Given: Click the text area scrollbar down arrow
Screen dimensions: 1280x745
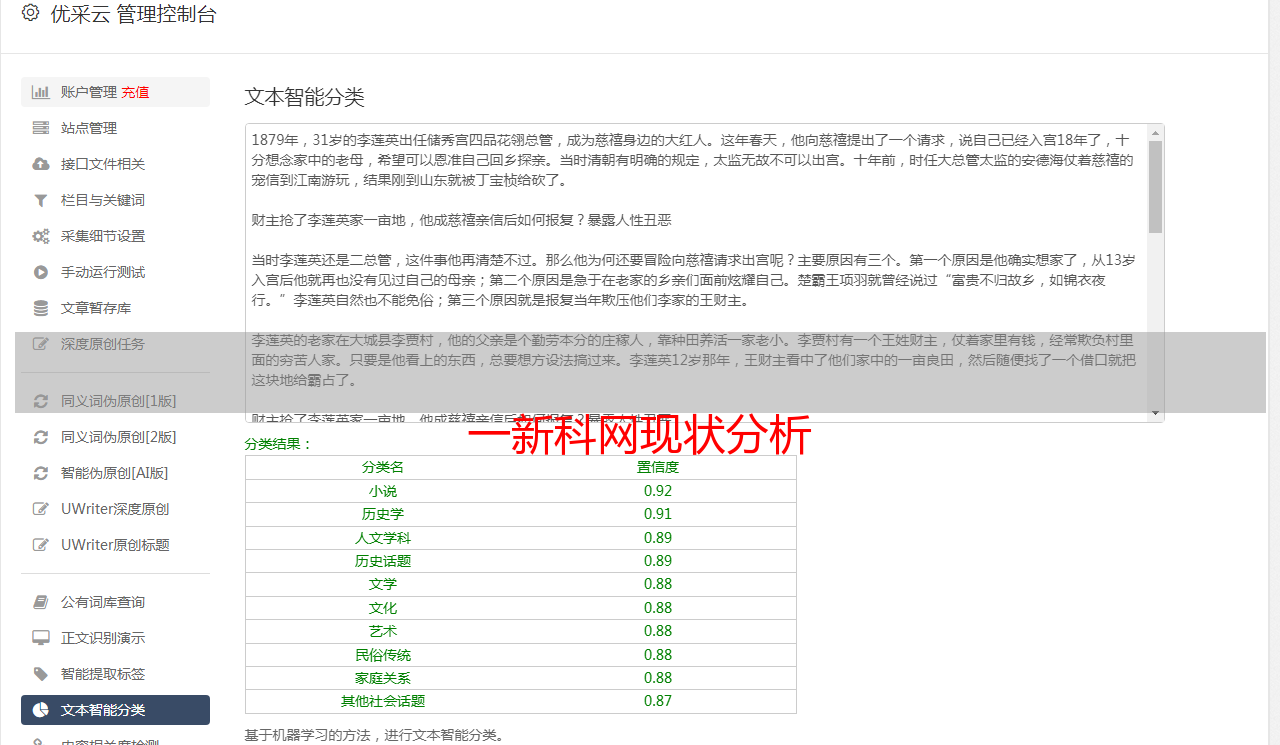Looking at the screenshot, I should (1155, 413).
